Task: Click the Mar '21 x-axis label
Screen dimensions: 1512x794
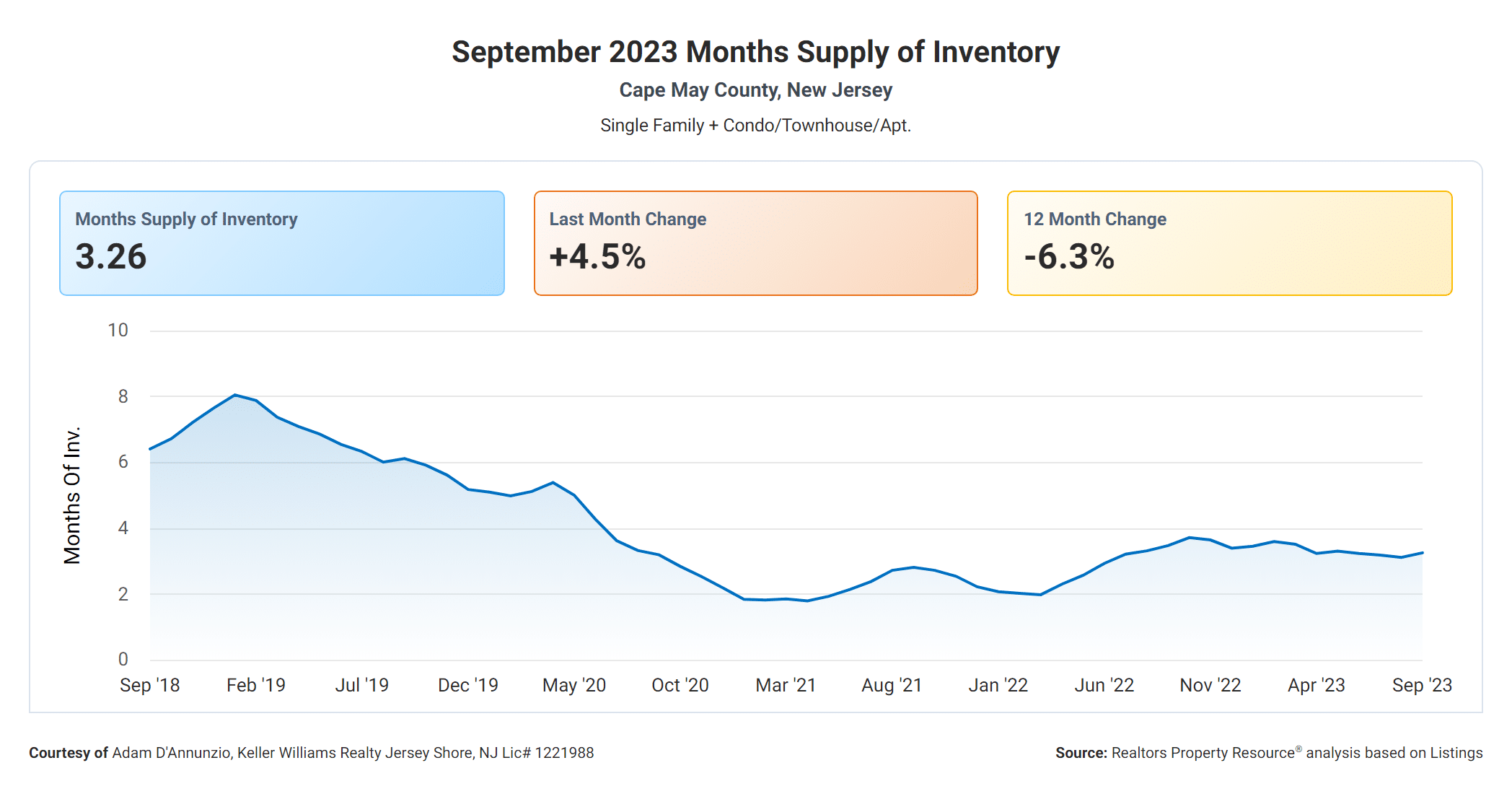Action: point(786,685)
